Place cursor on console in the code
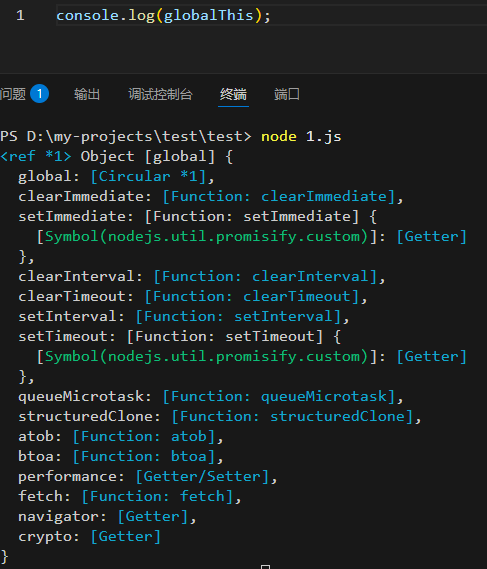487x569 pixels. (x=87, y=15)
